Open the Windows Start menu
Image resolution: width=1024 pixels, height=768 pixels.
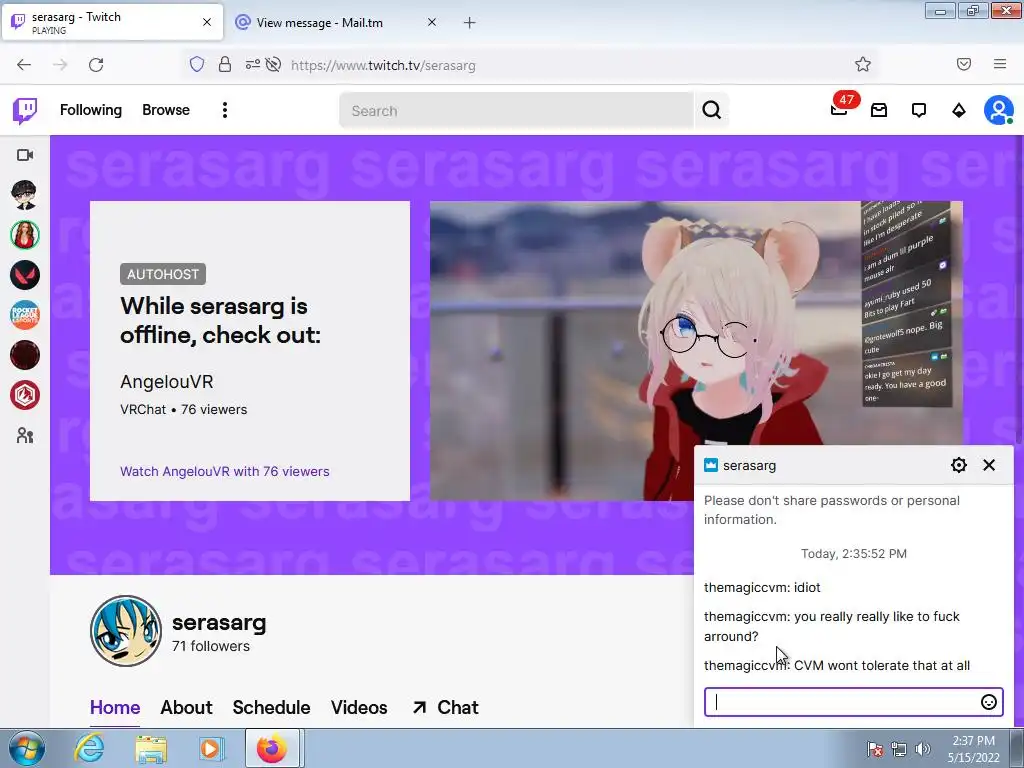(x=26, y=748)
